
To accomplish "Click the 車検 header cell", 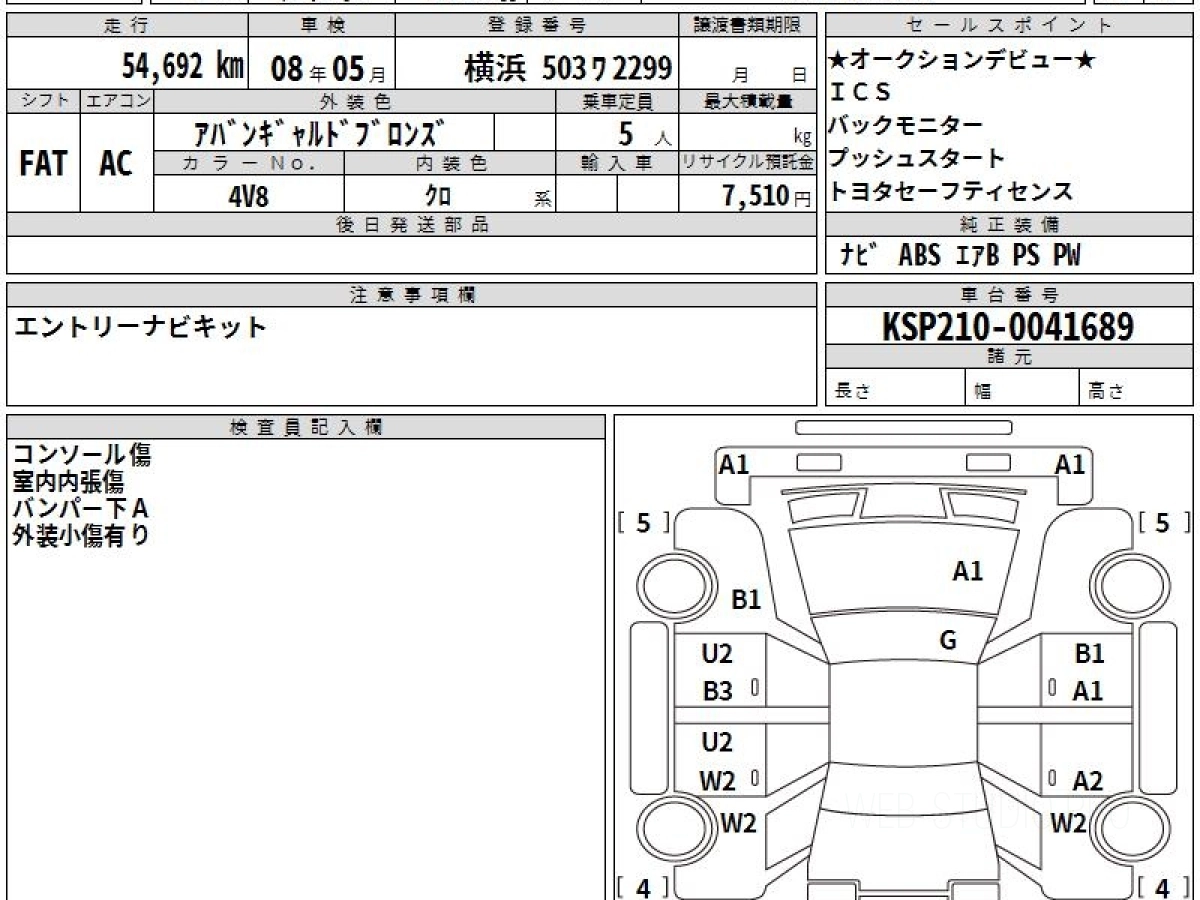I will click(x=321, y=26).
